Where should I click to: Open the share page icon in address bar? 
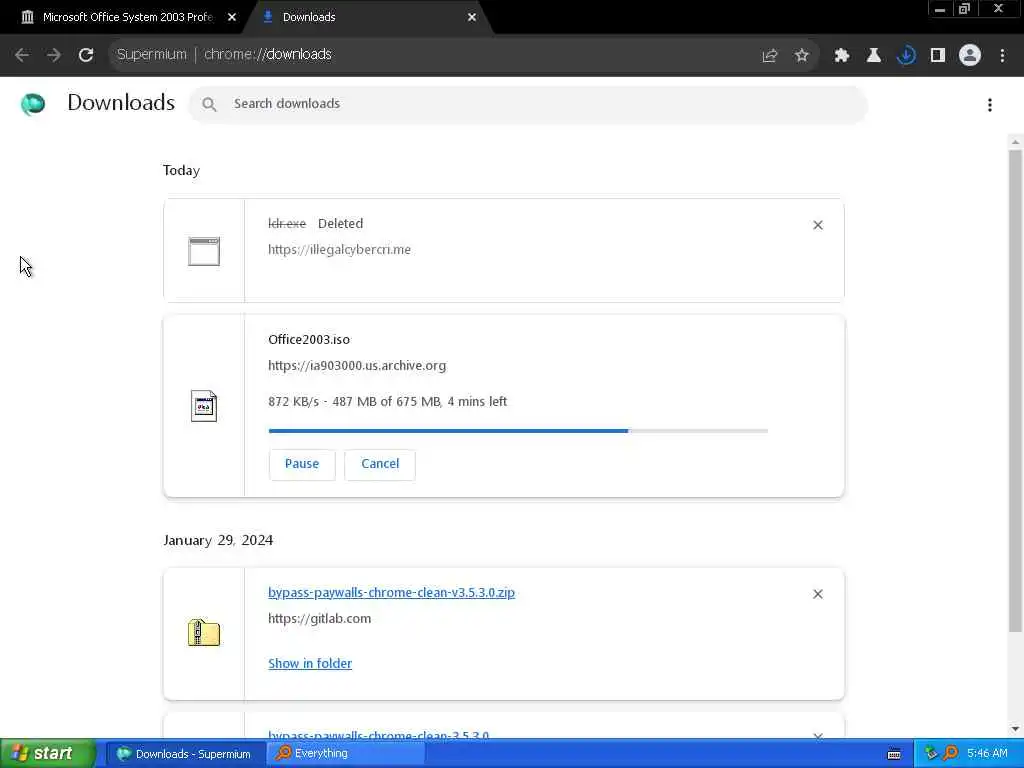769,56
